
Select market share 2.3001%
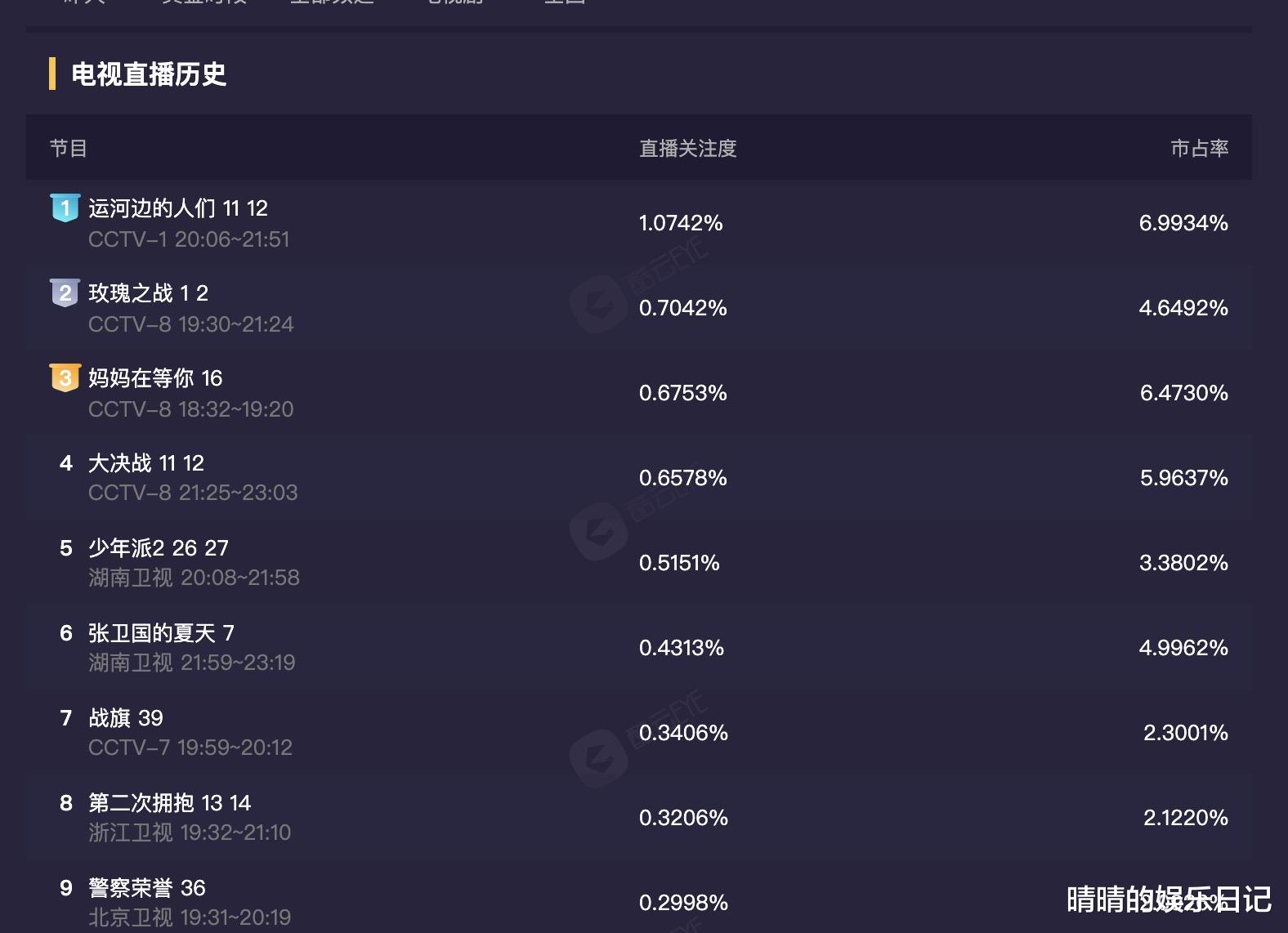1186,733
